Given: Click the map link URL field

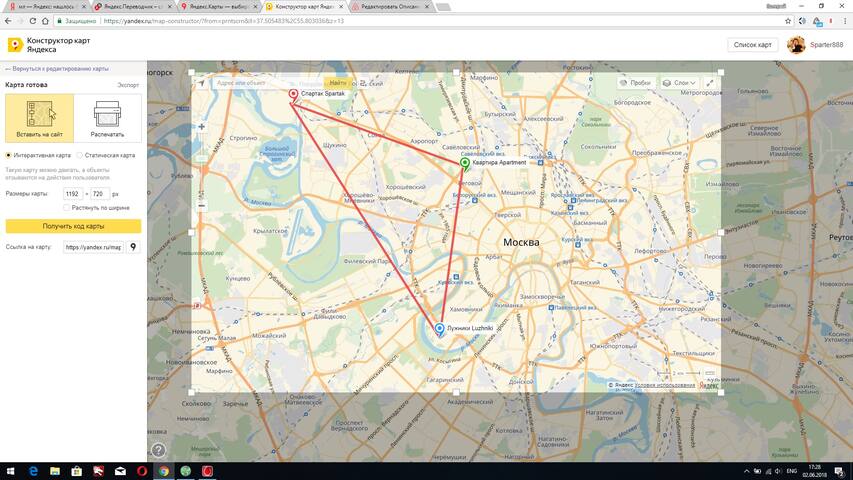Looking at the screenshot, I should [x=93, y=247].
